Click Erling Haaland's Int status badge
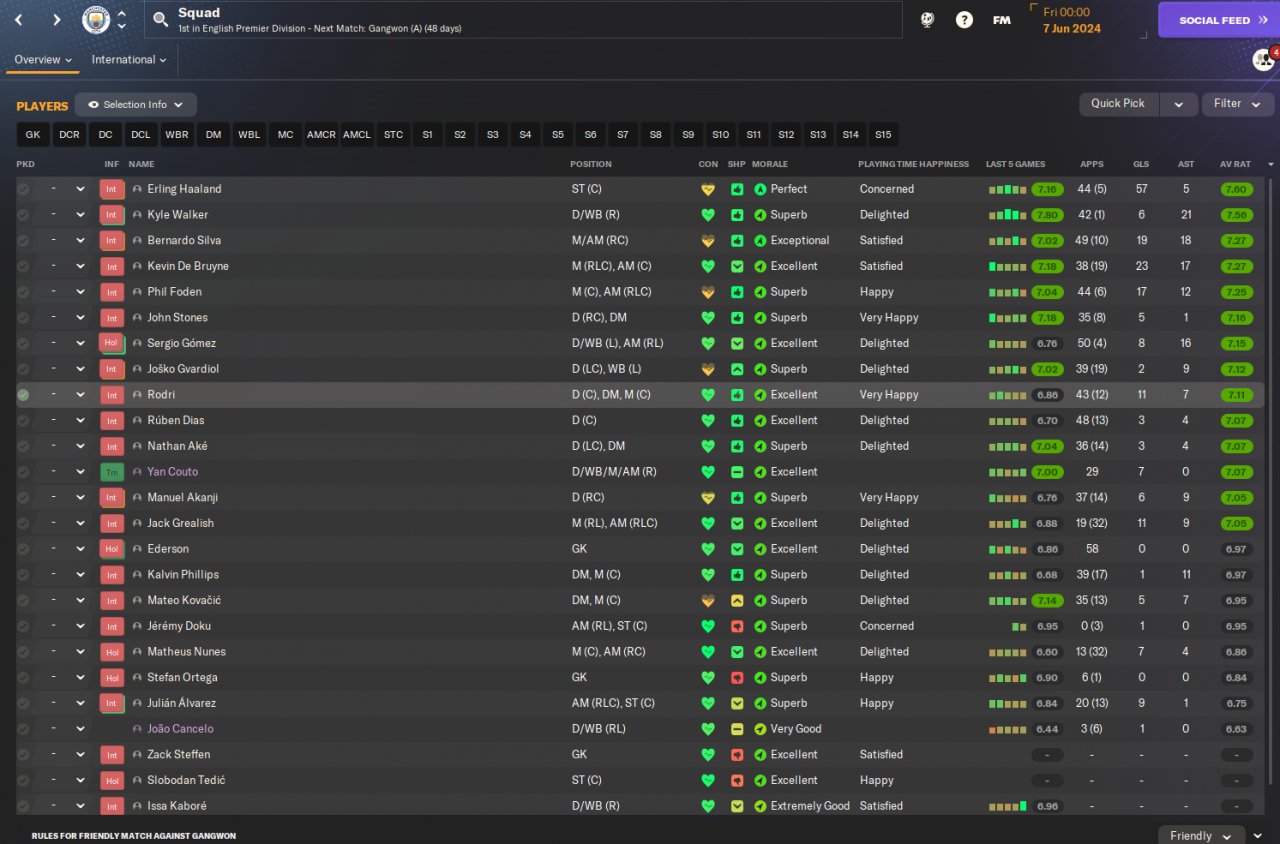Screen dimensions: 1280x844 coord(111,189)
